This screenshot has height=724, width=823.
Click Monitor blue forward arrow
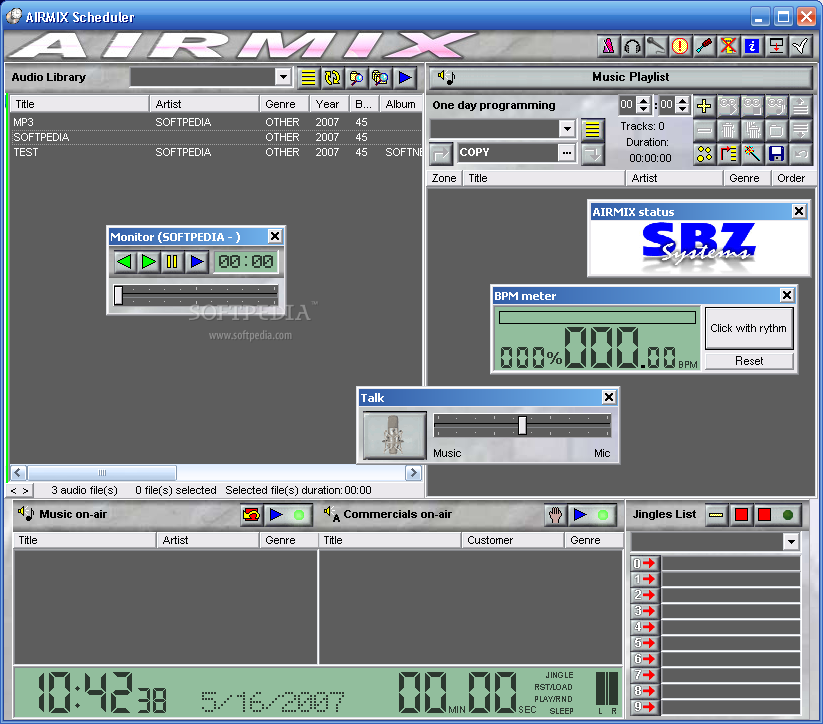point(197,261)
